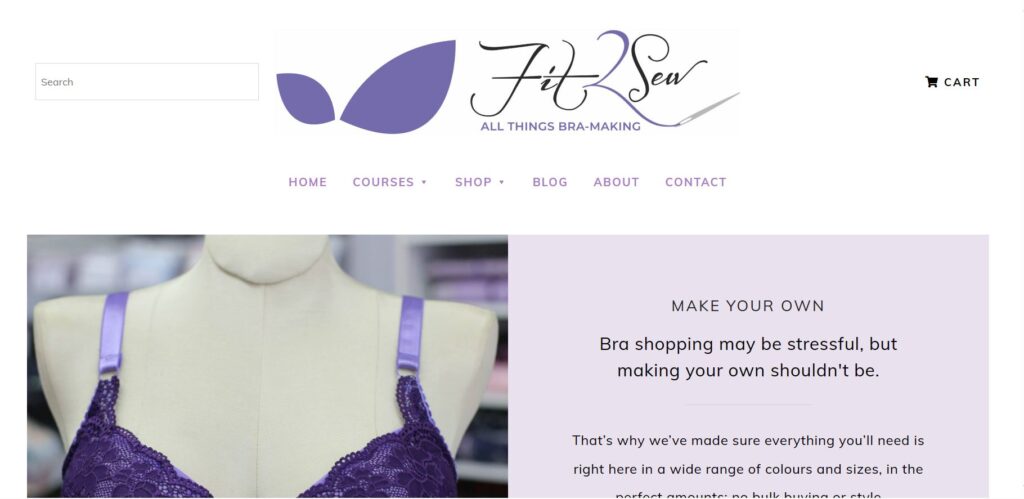This screenshot has width=1024, height=499.
Task: Navigate to the CONTACT page
Action: [696, 182]
